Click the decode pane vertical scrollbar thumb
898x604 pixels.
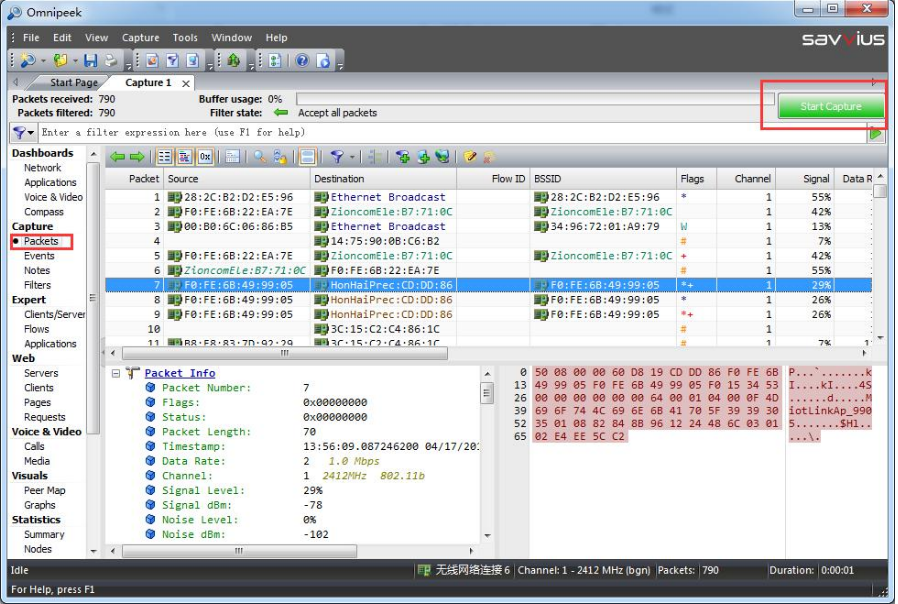point(487,393)
